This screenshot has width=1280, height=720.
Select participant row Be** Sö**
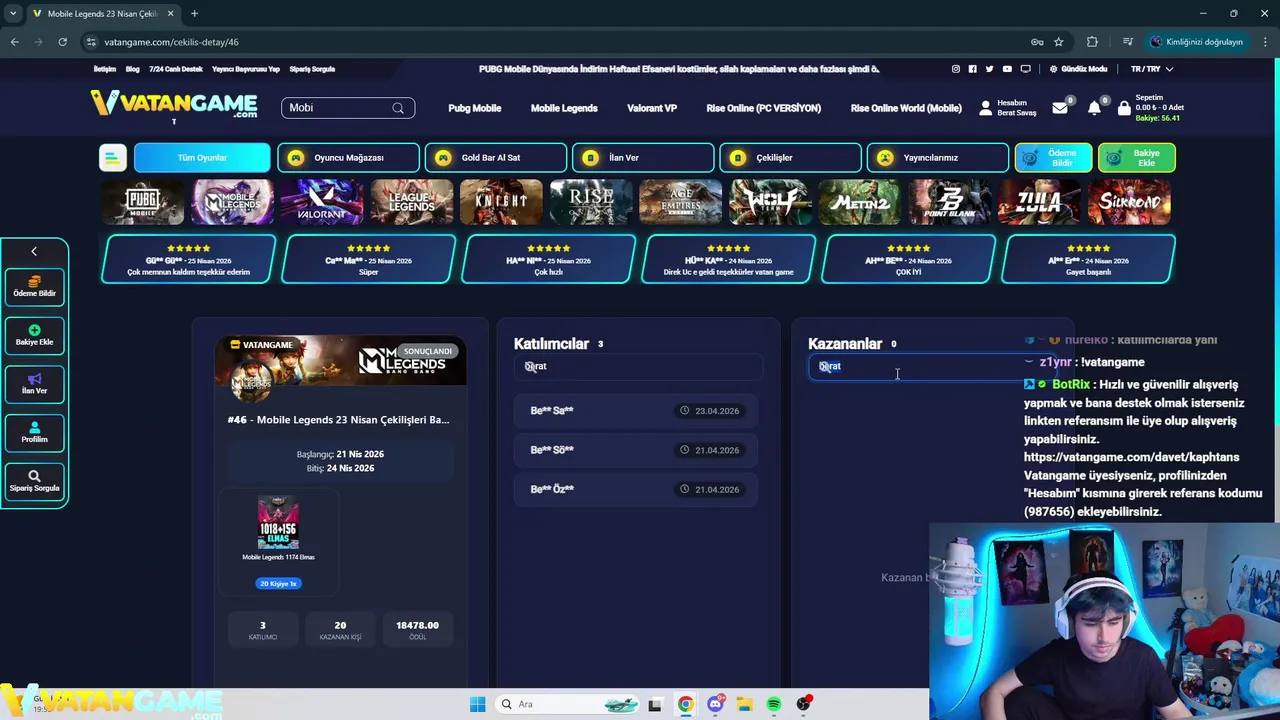coord(636,450)
